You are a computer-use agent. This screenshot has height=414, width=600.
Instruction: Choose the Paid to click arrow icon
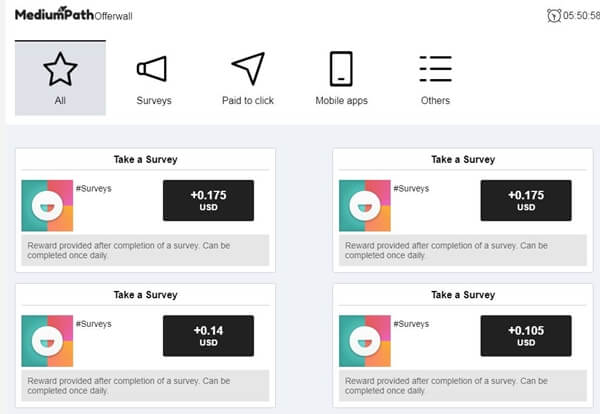(248, 68)
